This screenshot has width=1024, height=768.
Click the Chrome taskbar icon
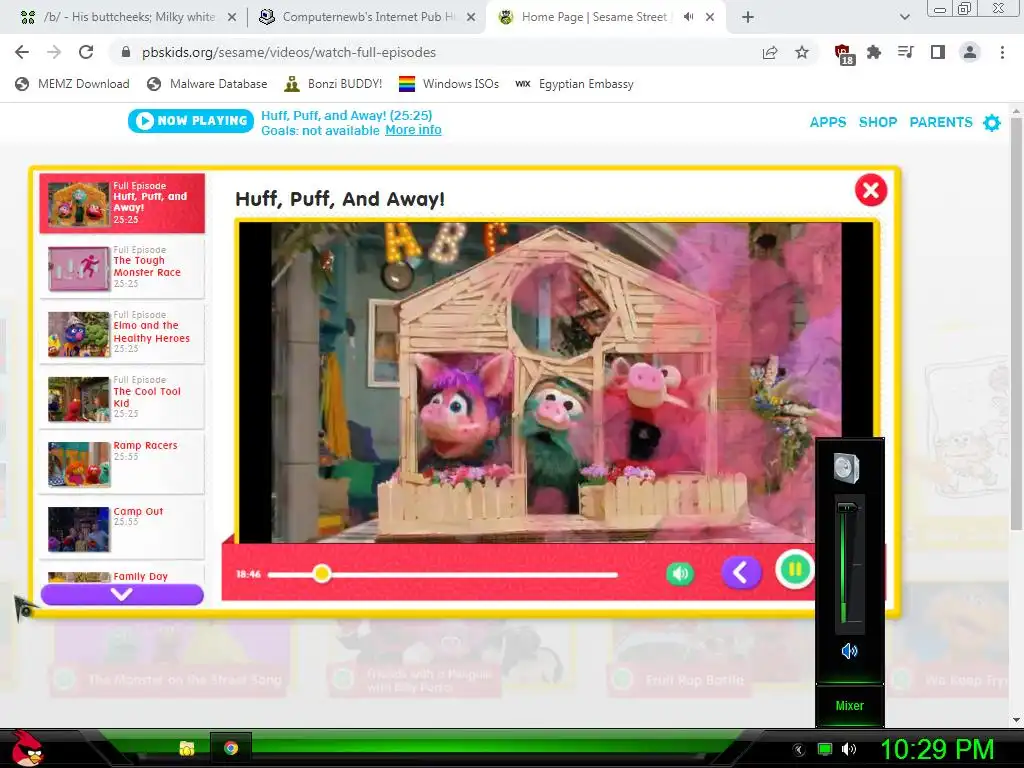pos(231,748)
